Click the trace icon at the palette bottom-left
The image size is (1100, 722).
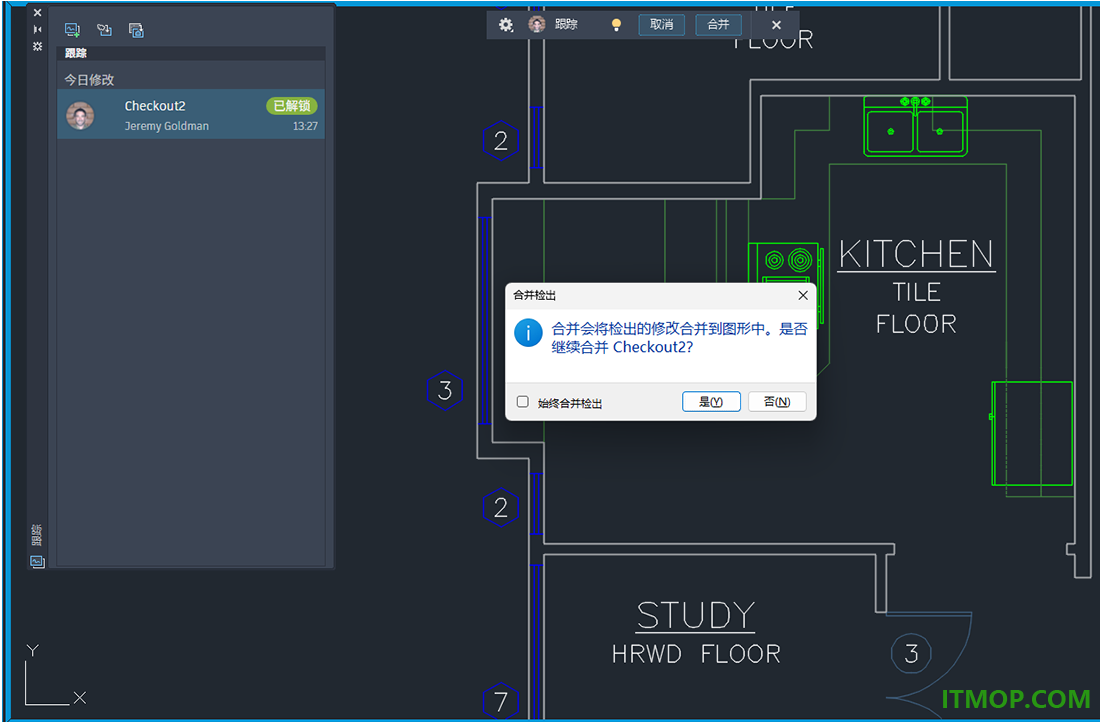[37, 562]
